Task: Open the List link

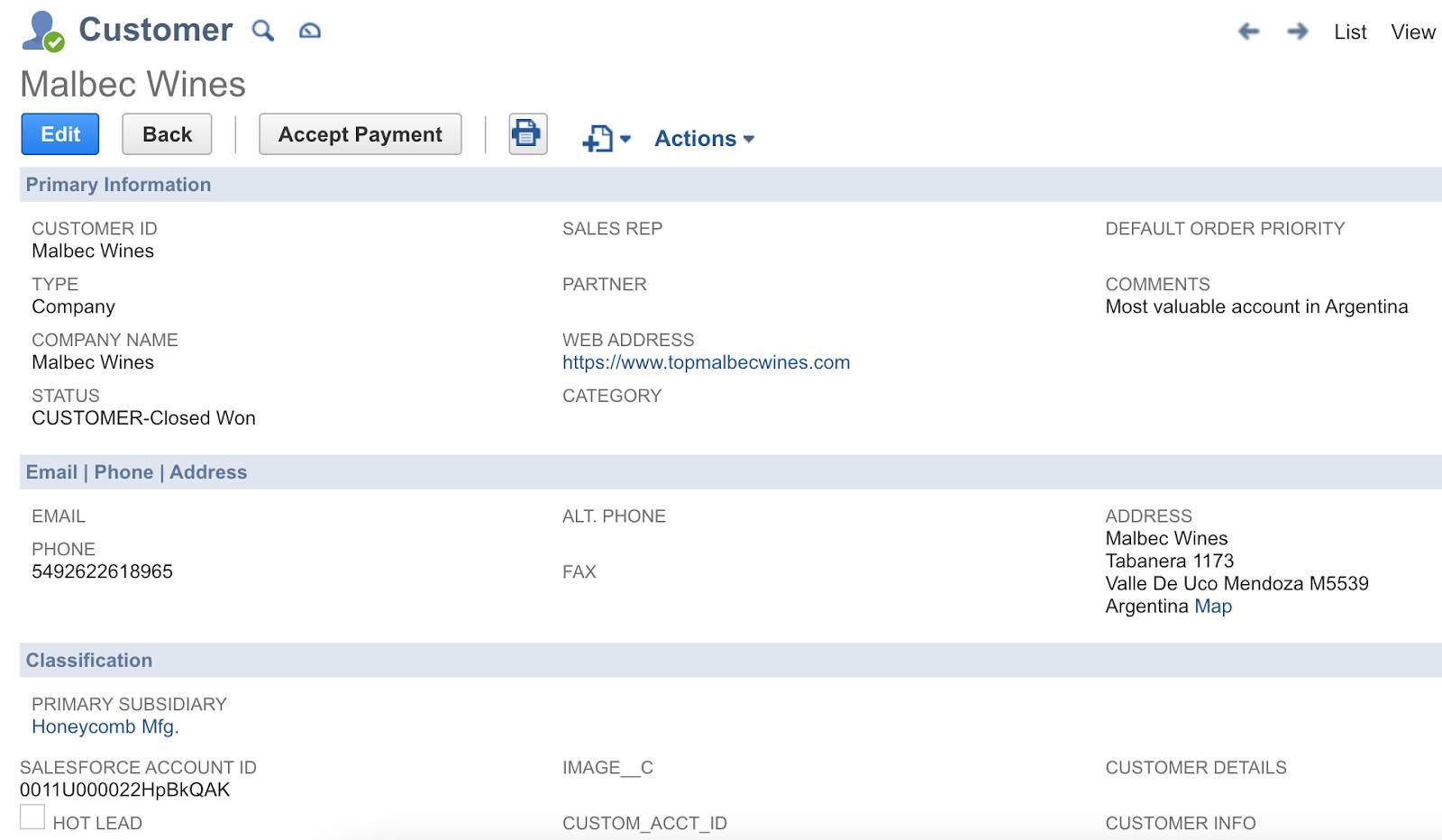Action: (1350, 32)
